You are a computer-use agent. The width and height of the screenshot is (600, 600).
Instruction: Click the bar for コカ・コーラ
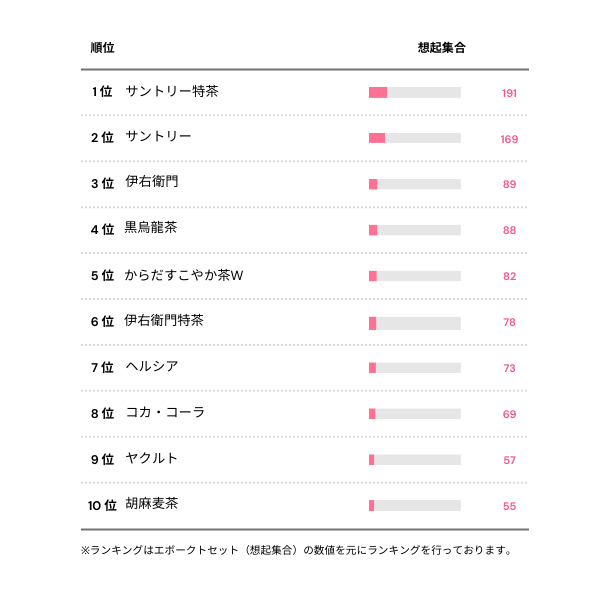tap(414, 414)
